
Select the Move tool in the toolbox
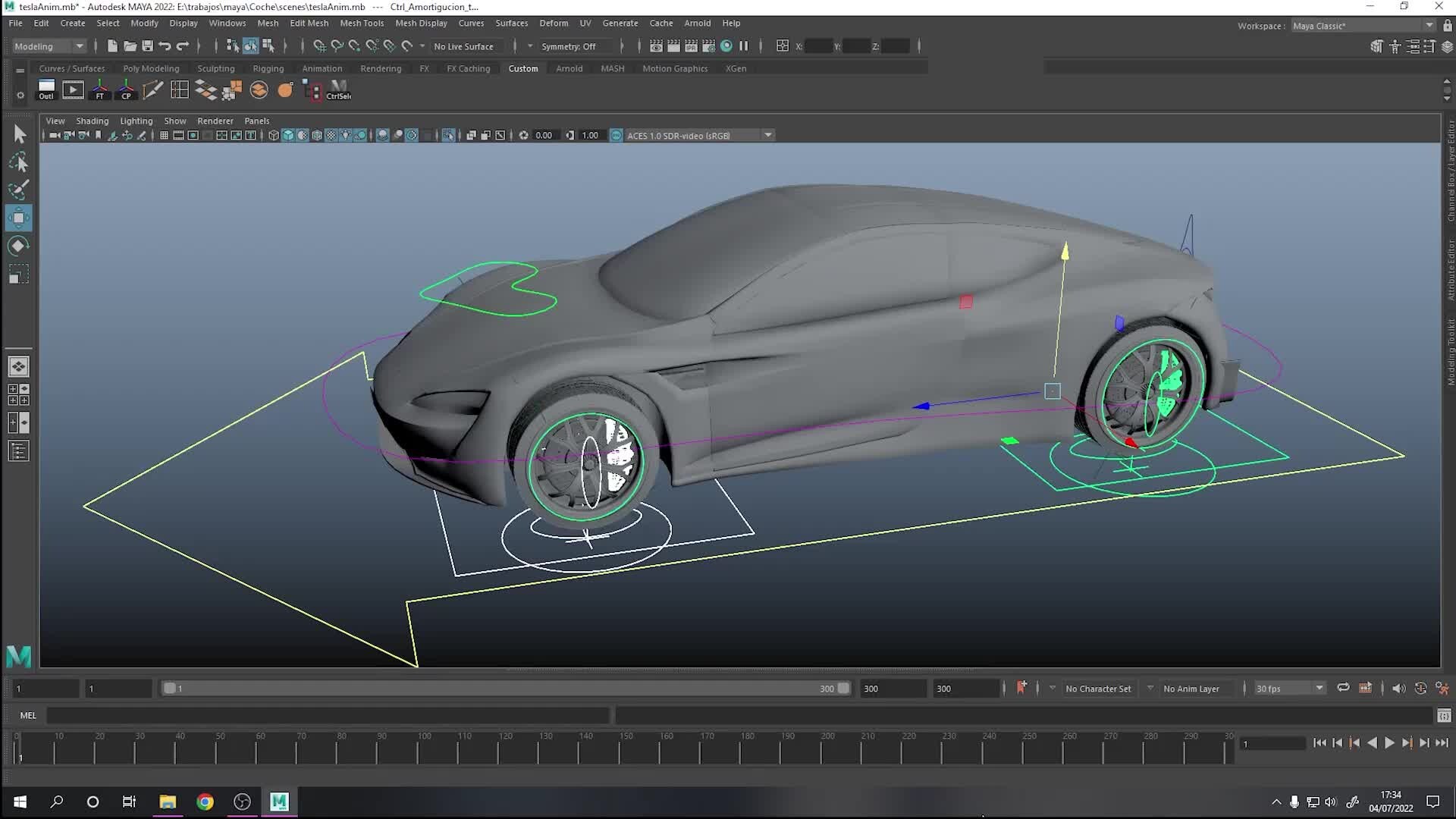click(19, 218)
